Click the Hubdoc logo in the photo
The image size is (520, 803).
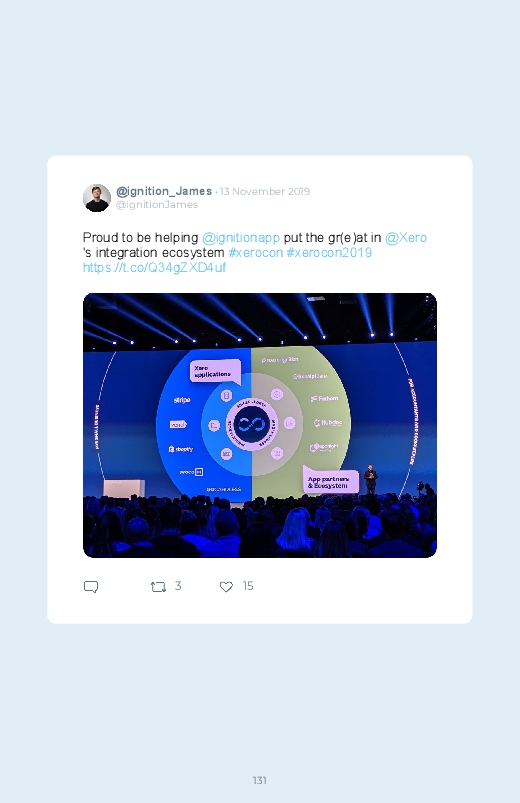point(328,423)
